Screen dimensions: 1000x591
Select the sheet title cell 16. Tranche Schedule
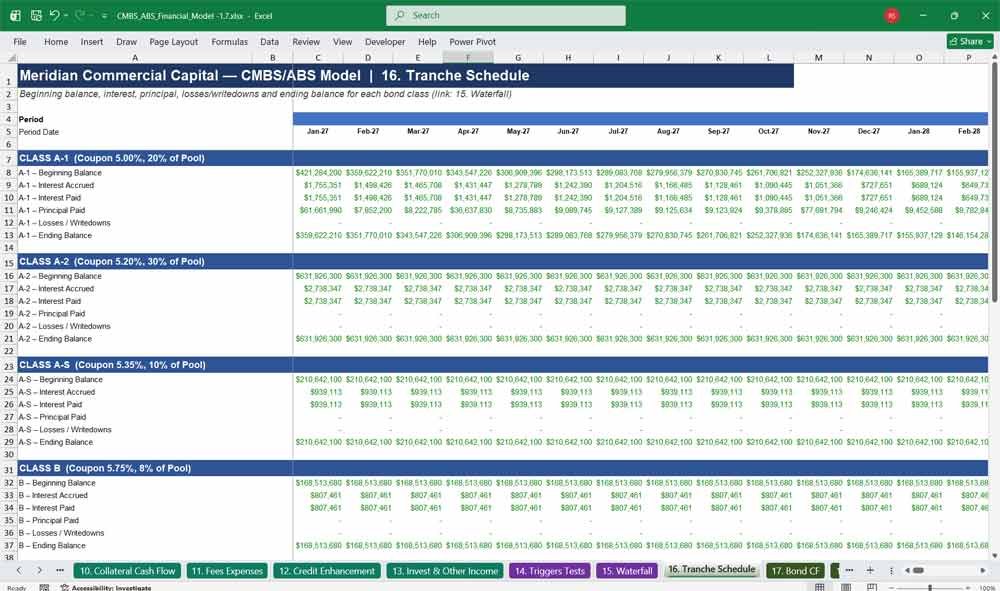tap(405, 75)
